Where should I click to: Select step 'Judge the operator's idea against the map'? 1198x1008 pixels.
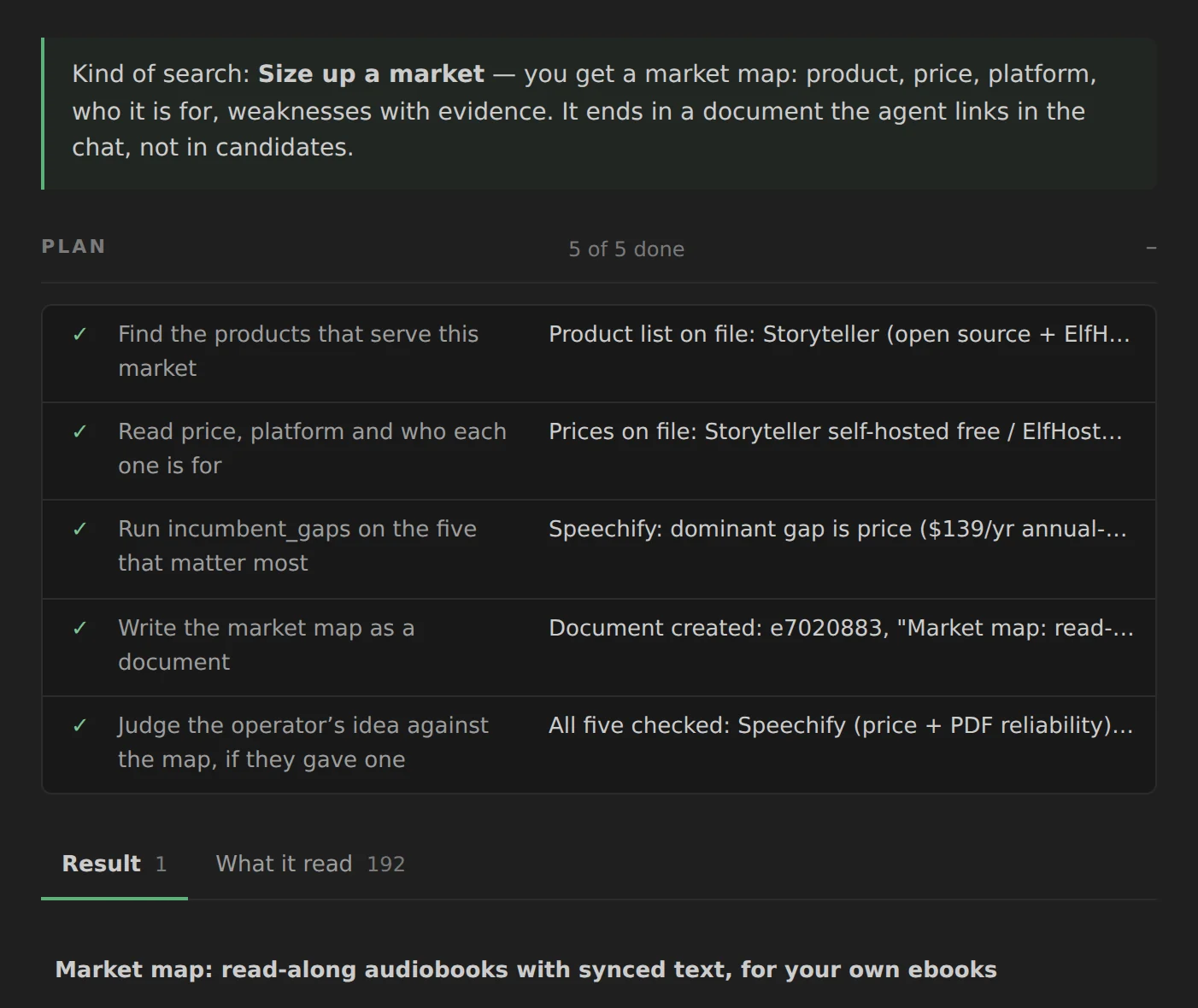pos(598,745)
